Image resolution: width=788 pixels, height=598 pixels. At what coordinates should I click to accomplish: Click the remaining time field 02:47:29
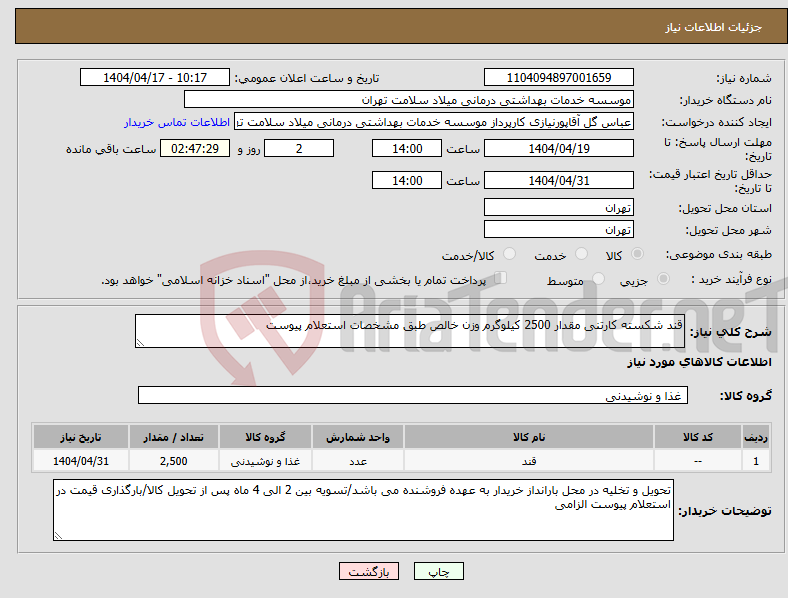[x=195, y=148]
